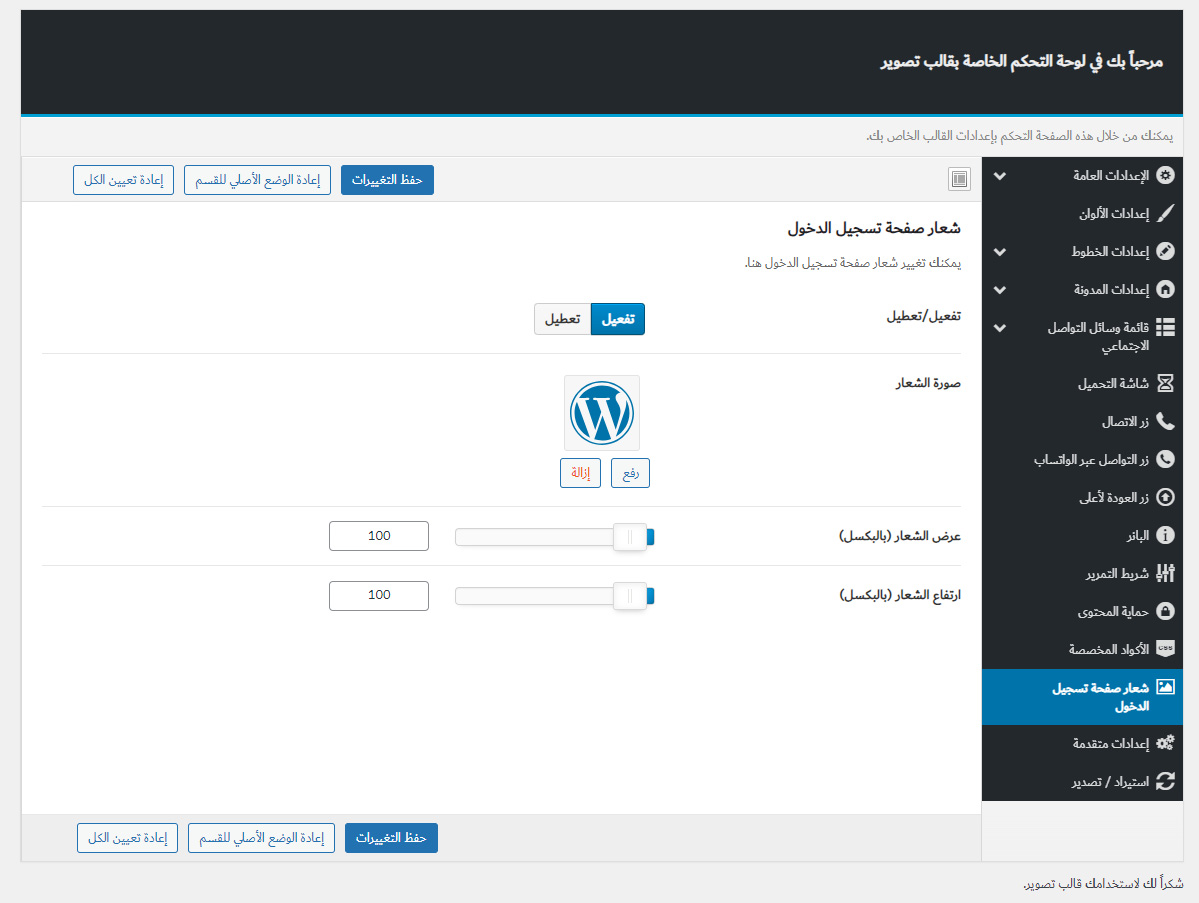Image resolution: width=1199 pixels, height=903 pixels.
Task: Click the logo width (عرض الشعار) slider handle
Action: tap(629, 537)
